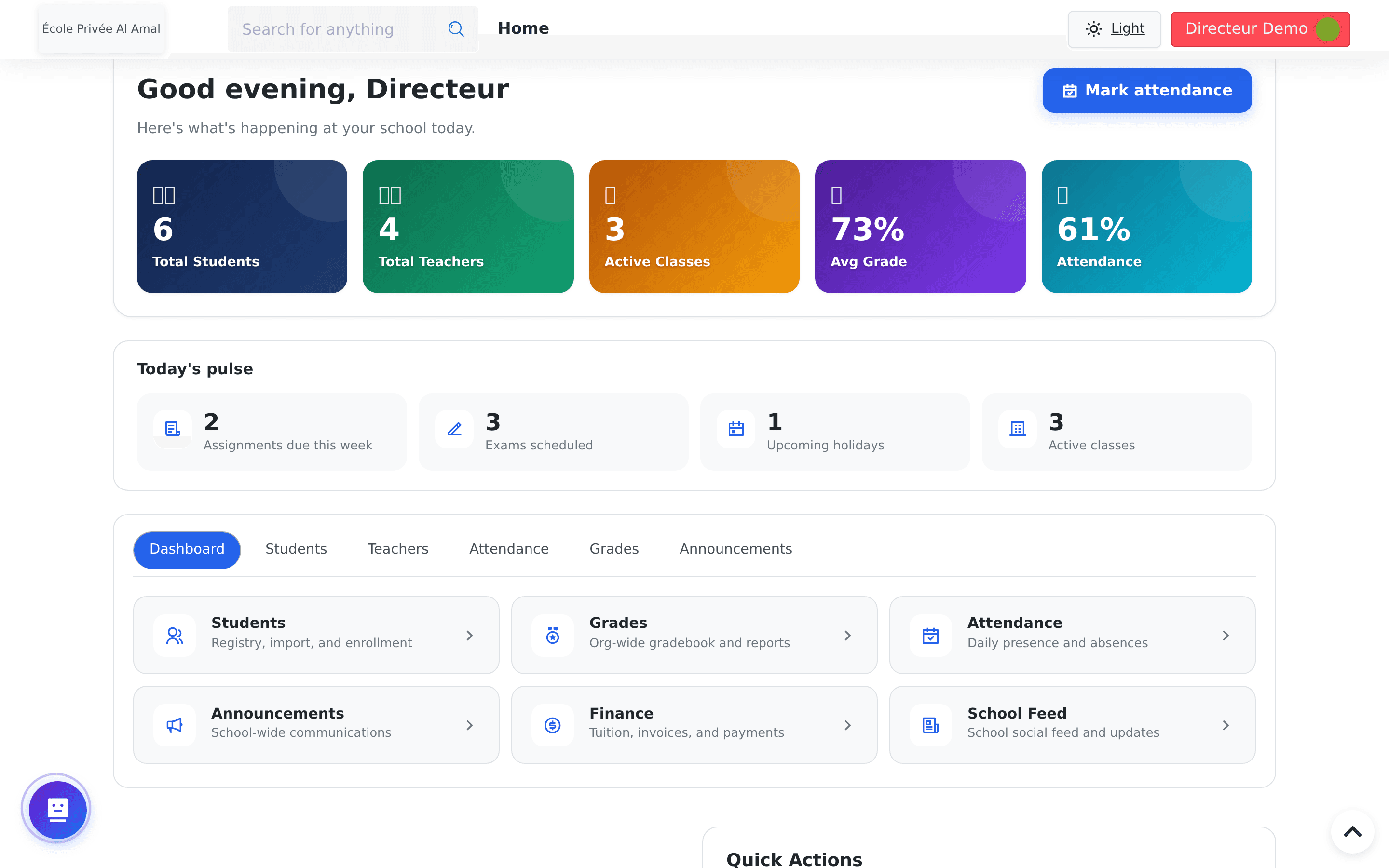Click the Search for anything field
The image size is (1389, 868).
(353, 29)
